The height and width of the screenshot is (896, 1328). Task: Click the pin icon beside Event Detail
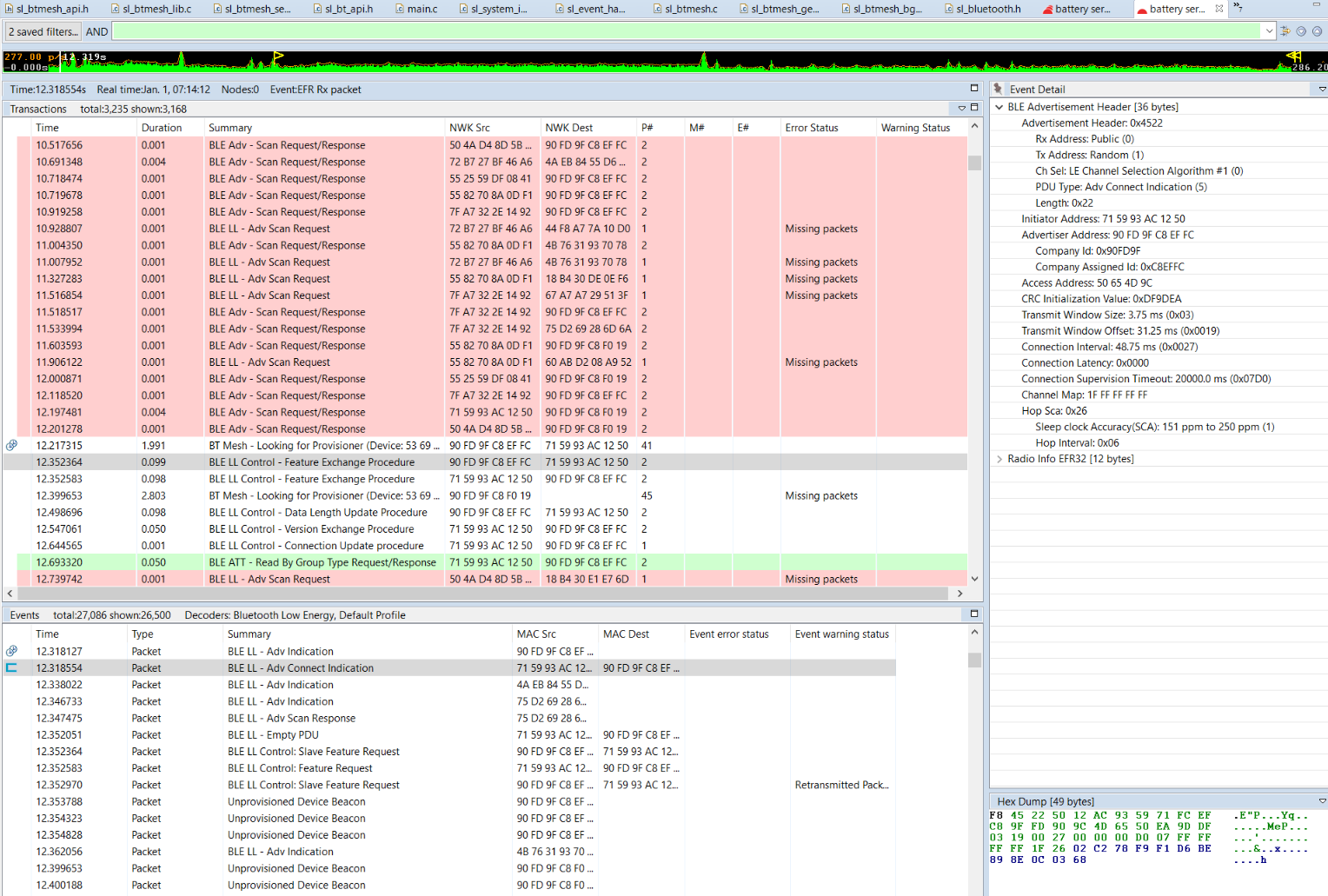pyautogui.click(x=998, y=89)
